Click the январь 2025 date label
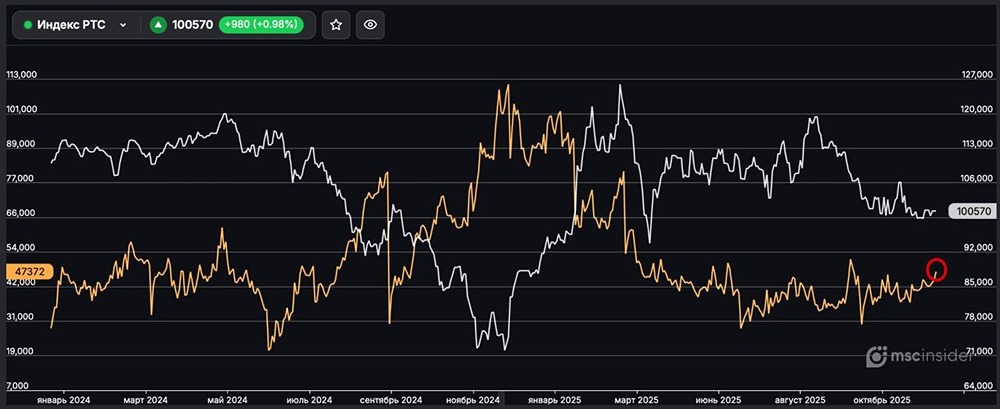1000x409 pixels. point(554,400)
